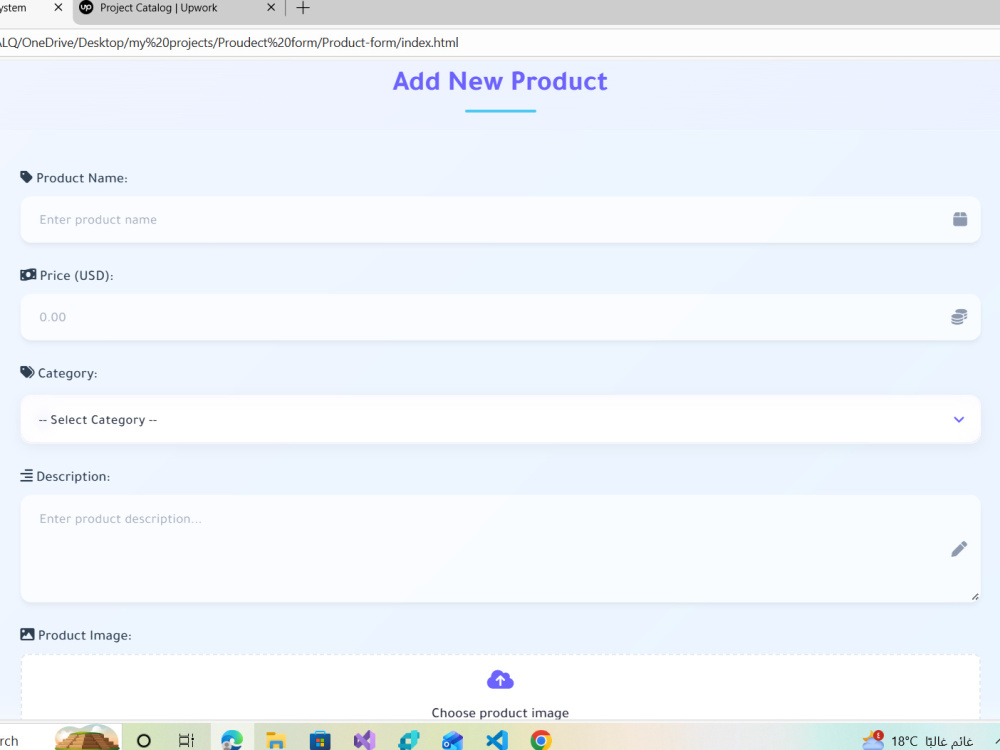Click the cloud upload icon
The image size is (1000, 750).
tap(500, 680)
